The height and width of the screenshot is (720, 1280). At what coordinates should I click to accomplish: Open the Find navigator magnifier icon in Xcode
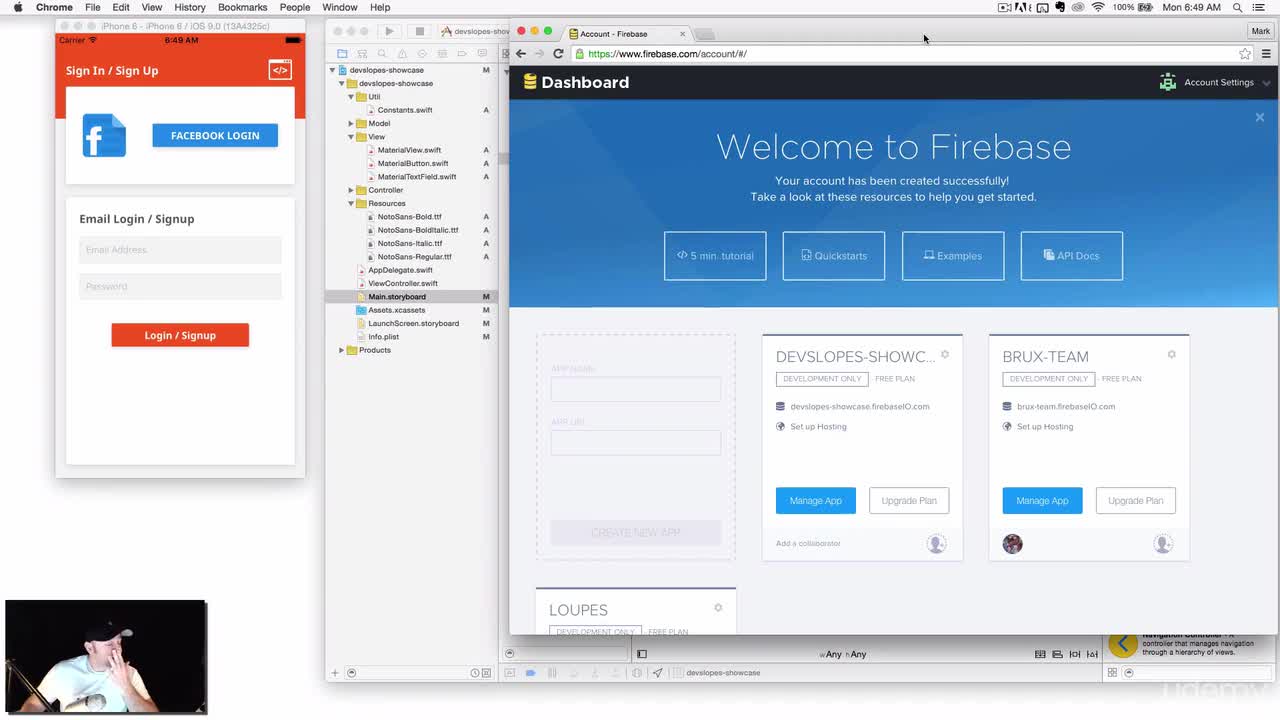pos(382,53)
